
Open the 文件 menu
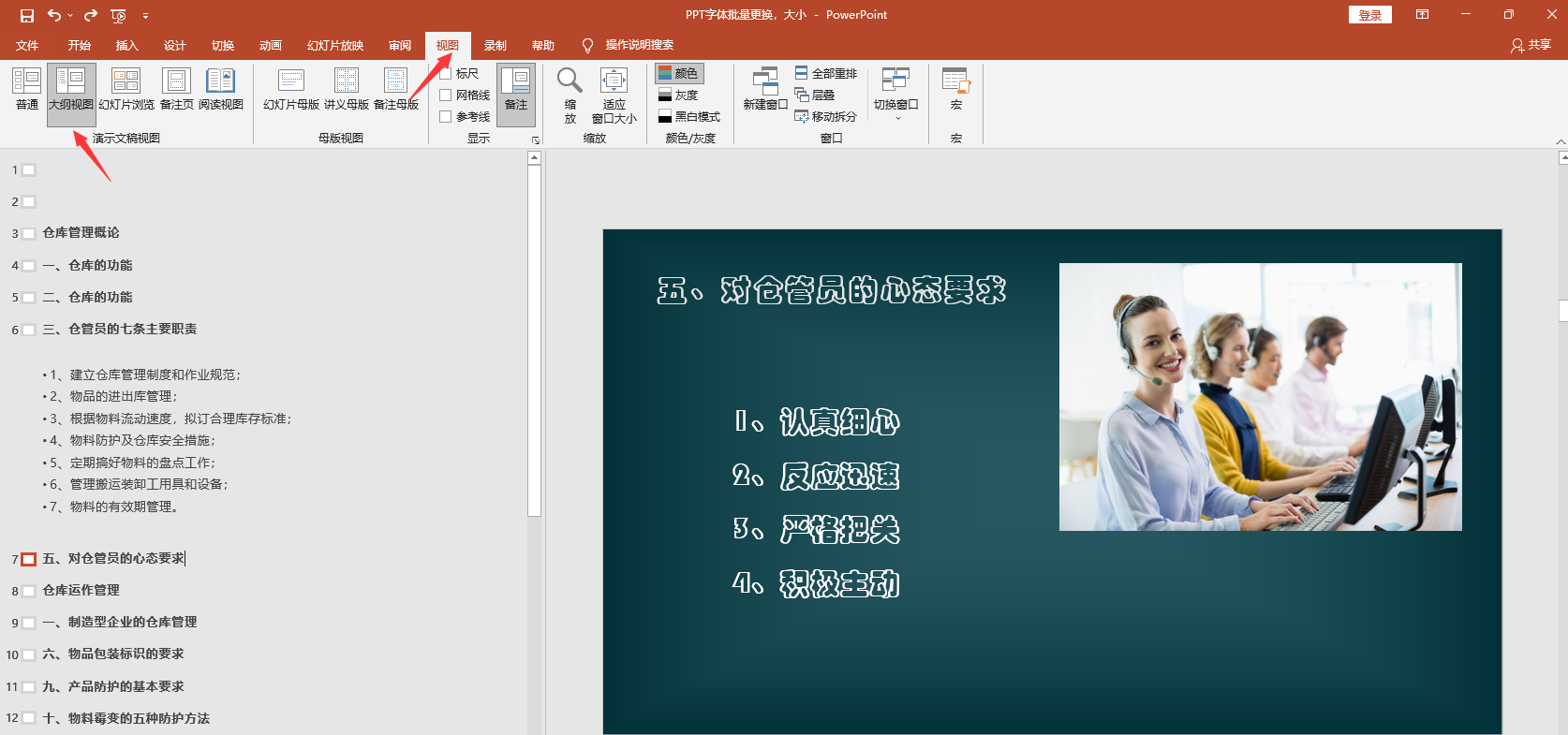click(27, 45)
